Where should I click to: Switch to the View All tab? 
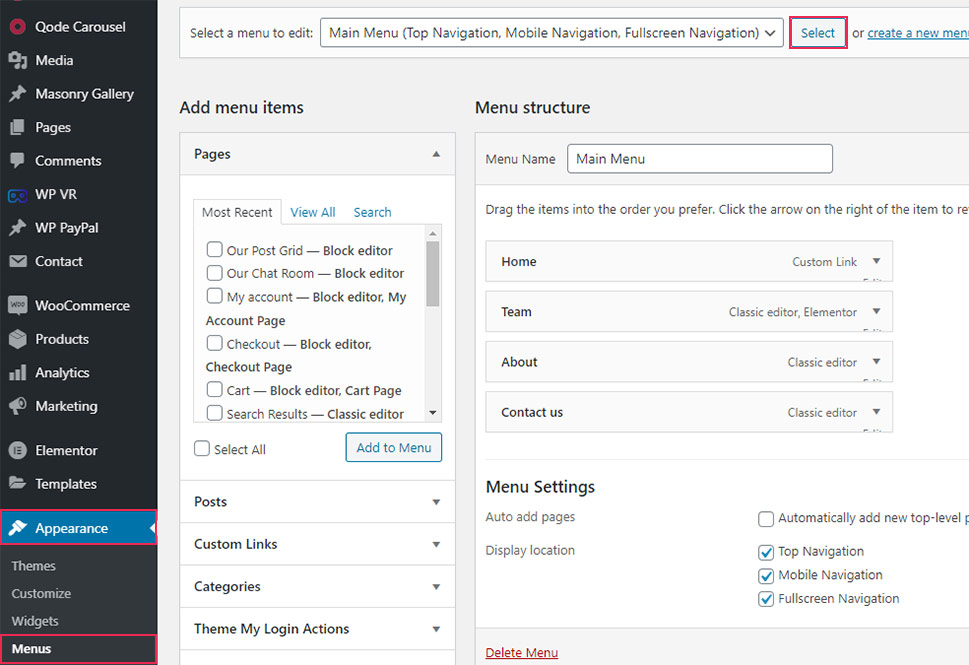tap(313, 212)
